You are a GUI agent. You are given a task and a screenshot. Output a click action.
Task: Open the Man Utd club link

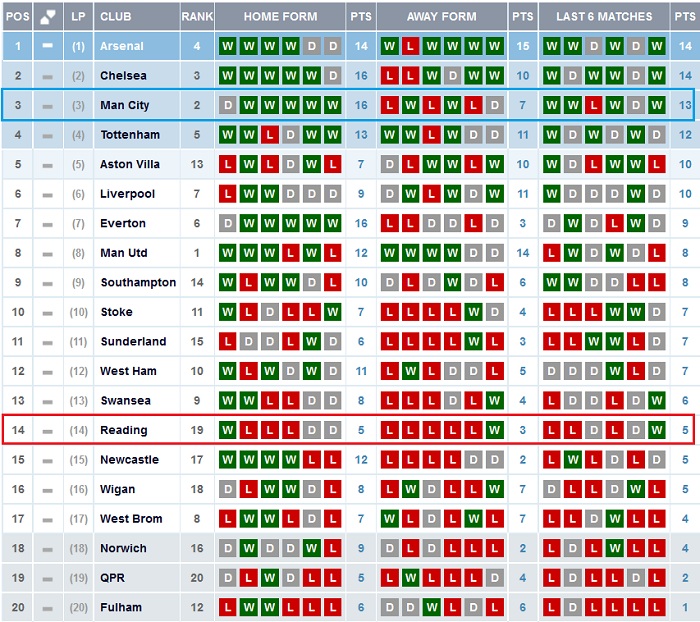point(124,253)
